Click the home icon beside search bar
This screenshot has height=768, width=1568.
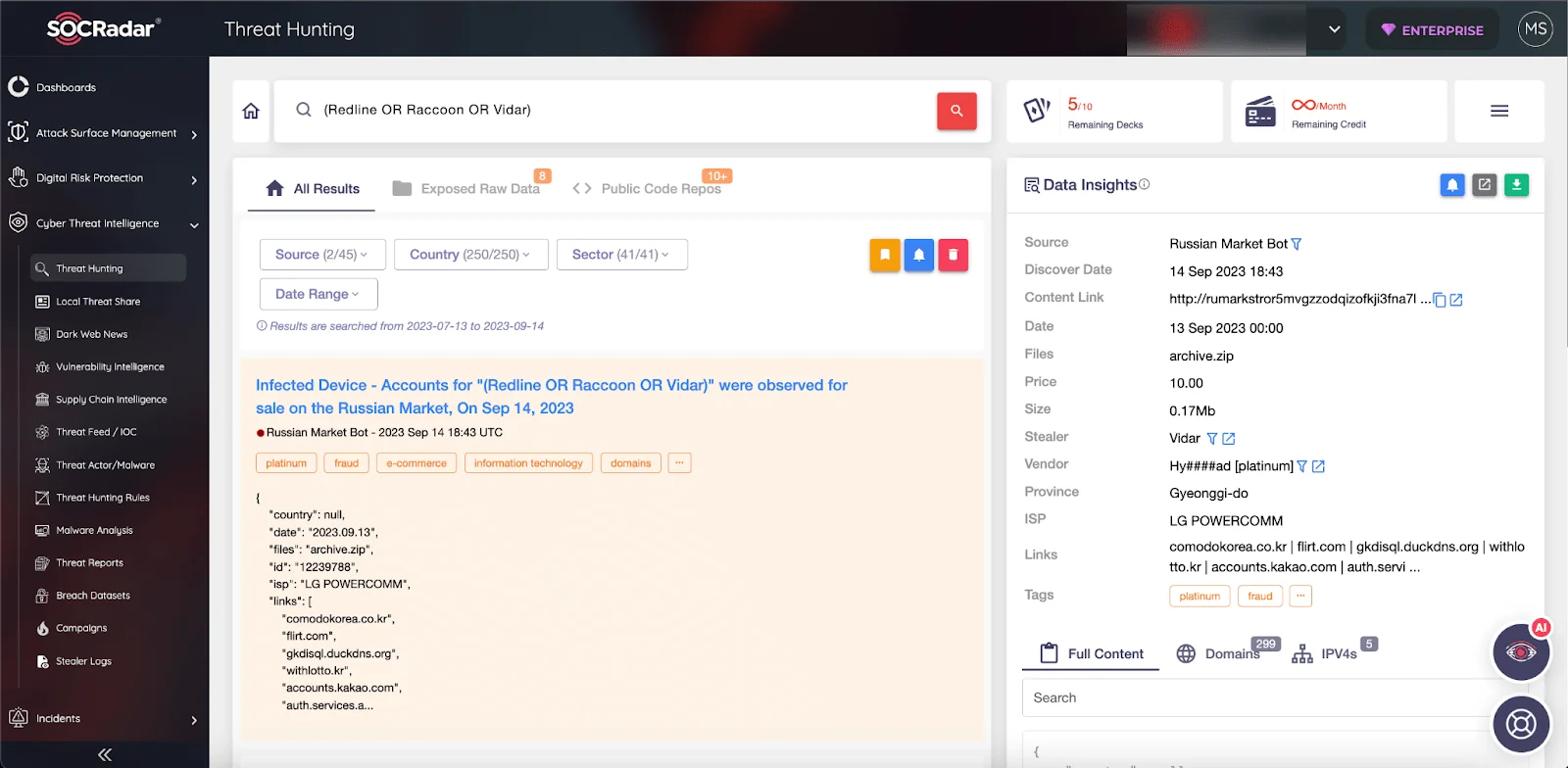[x=251, y=111]
